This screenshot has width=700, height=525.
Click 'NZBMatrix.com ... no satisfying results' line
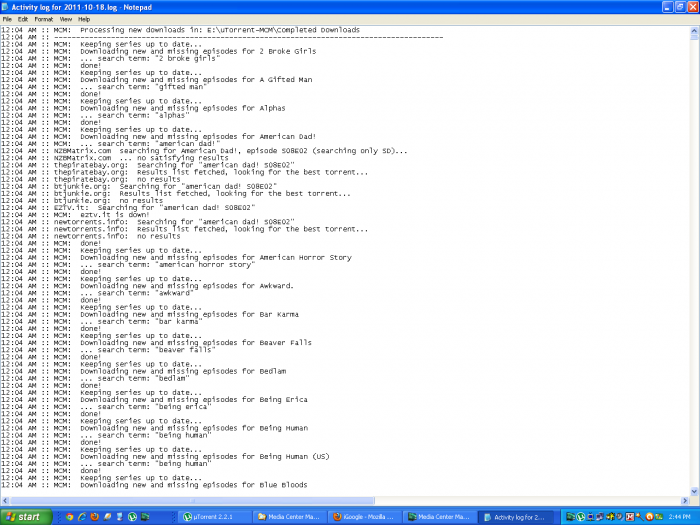coord(115,158)
